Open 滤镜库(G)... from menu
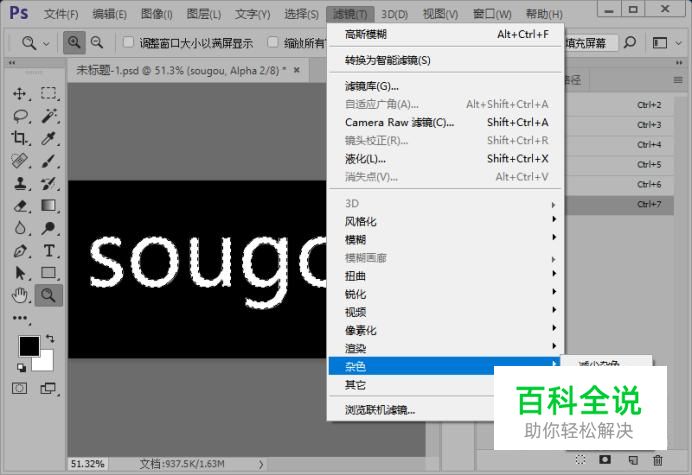This screenshot has height=475, width=692. click(445, 86)
